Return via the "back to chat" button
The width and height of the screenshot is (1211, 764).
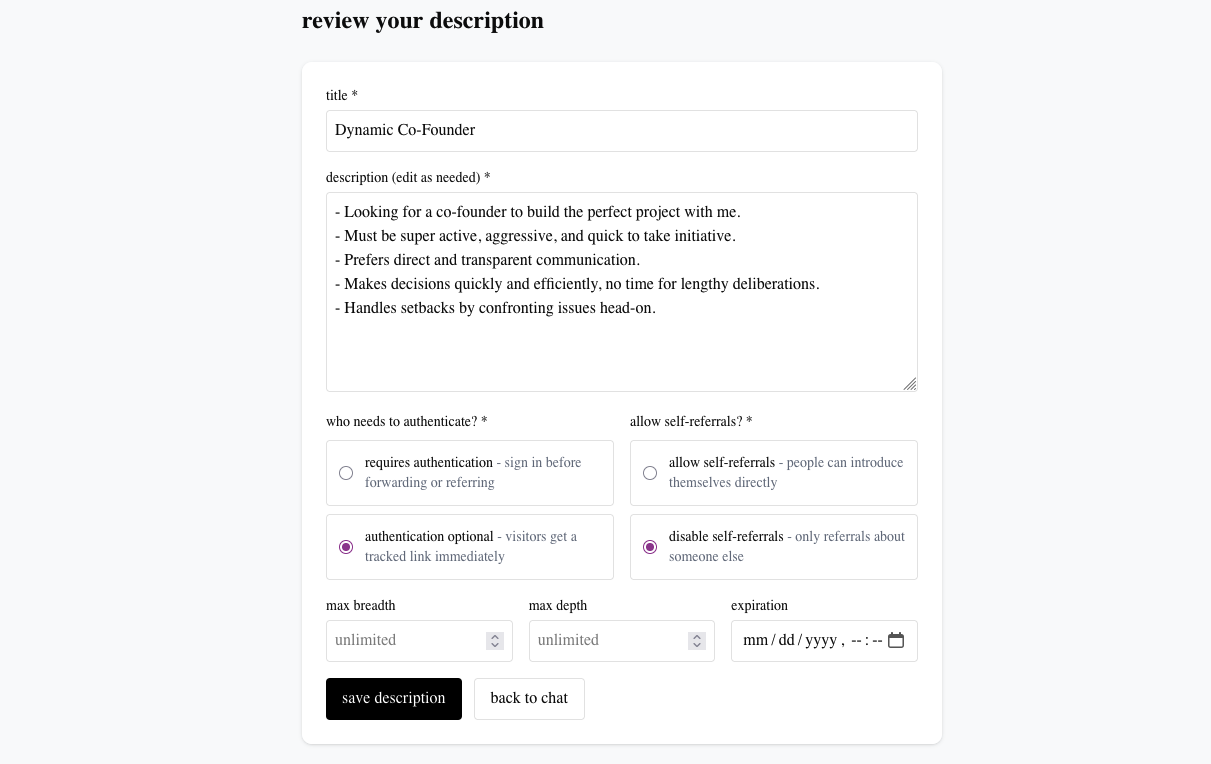[529, 698]
